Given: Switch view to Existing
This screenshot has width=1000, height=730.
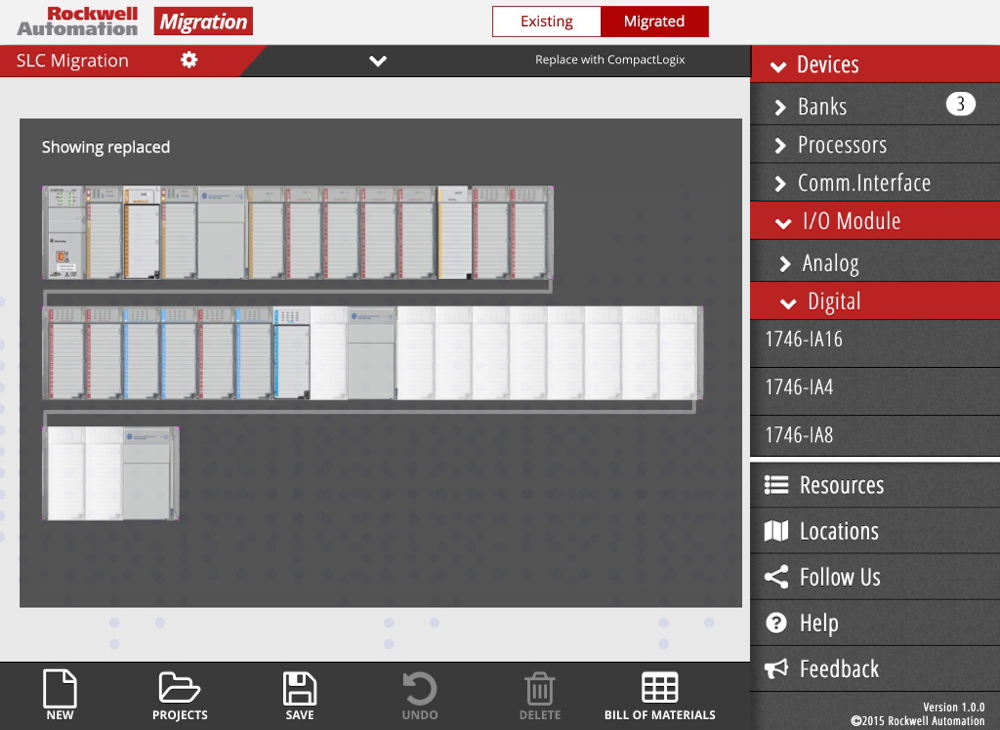Looking at the screenshot, I should (547, 21).
